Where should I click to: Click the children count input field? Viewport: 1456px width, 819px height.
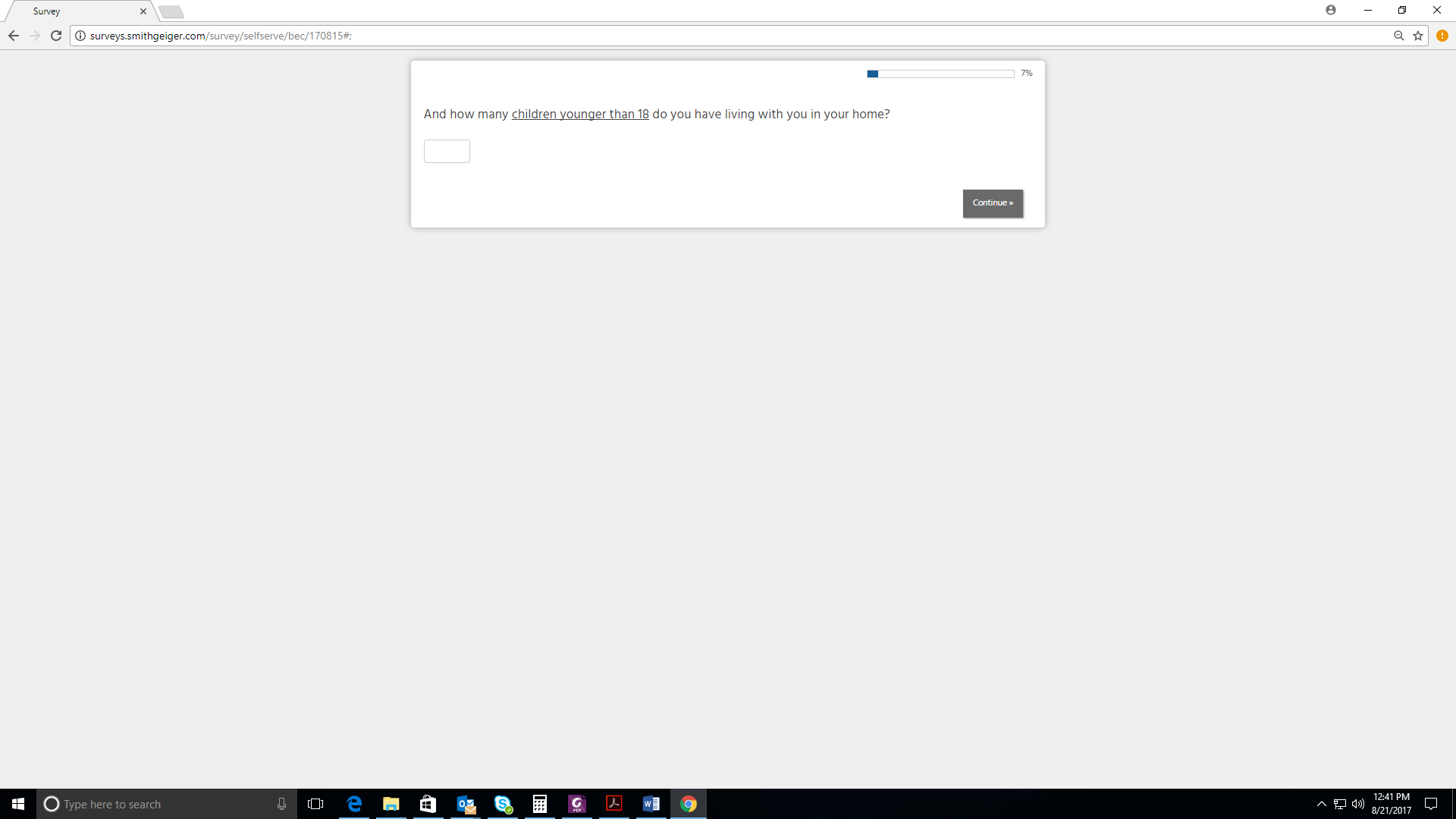coord(447,151)
